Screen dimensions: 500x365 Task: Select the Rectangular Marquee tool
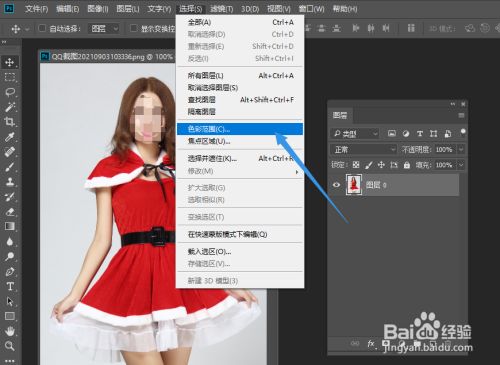pos(10,77)
